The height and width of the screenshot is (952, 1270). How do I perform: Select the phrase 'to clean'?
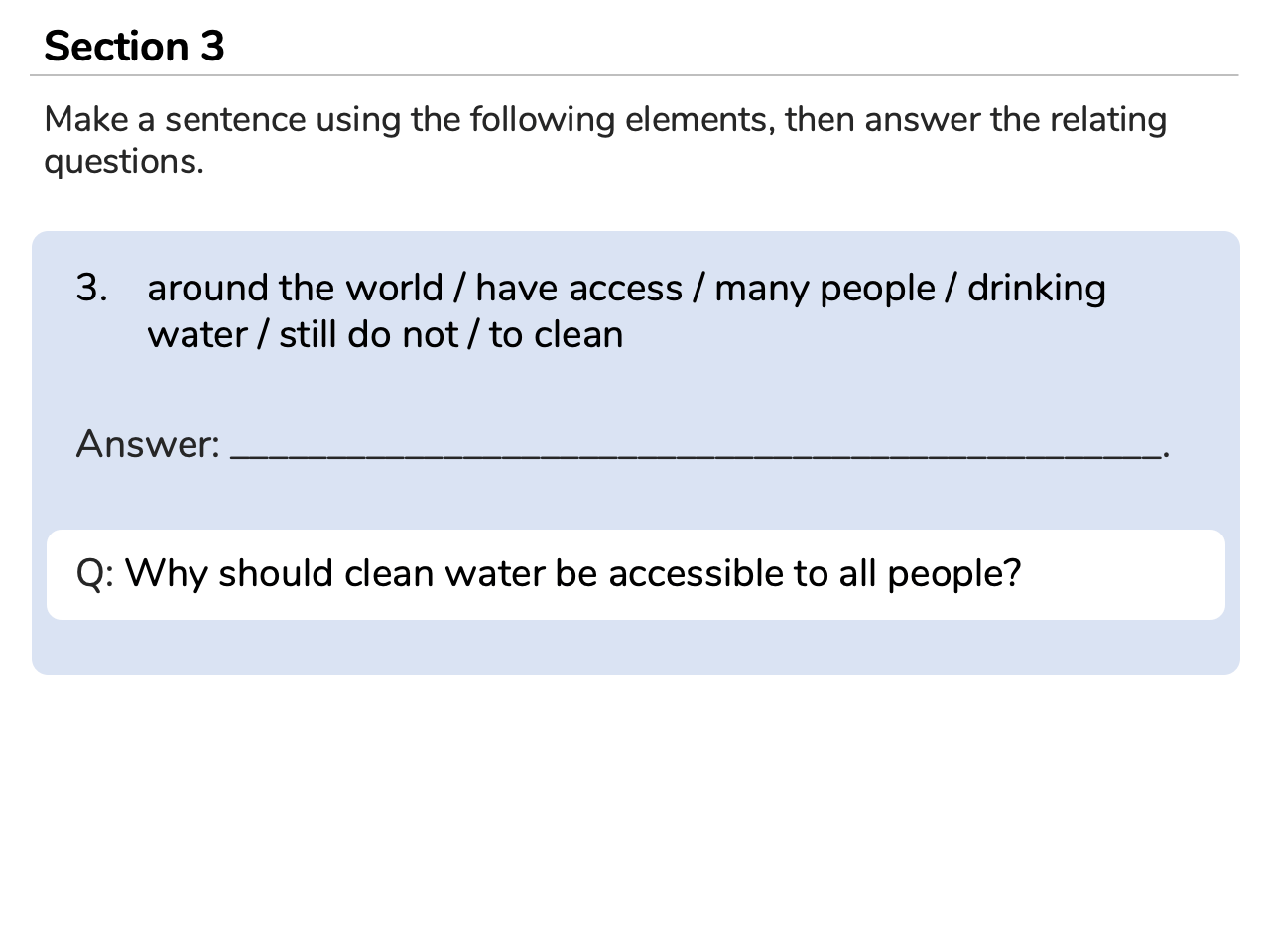(x=556, y=335)
